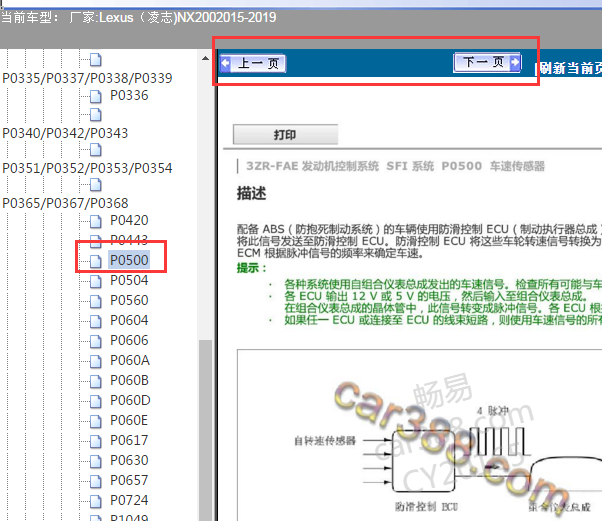The image size is (602, 521).
Task: Click document icon beside P0617
Action: (x=96, y=441)
